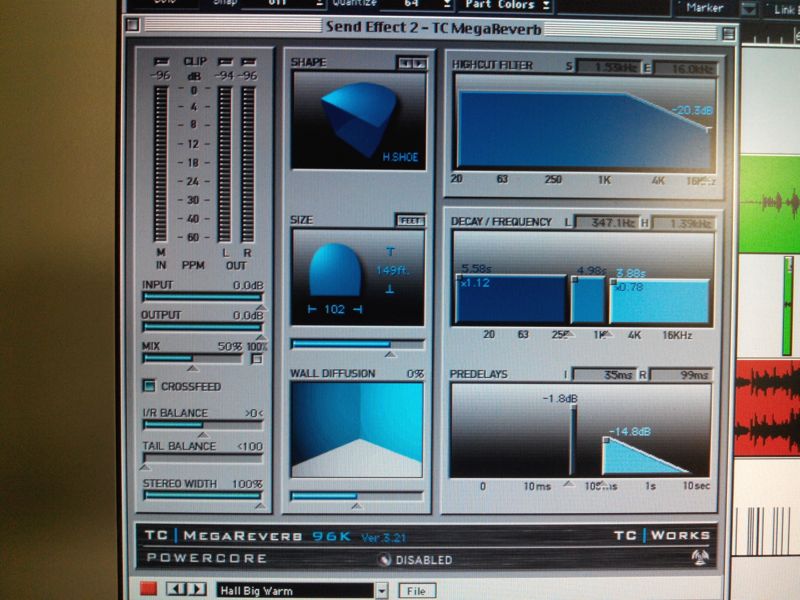This screenshot has width=800, height=600.
Task: Adjust the OUTPUT level slider
Action: 203,327
